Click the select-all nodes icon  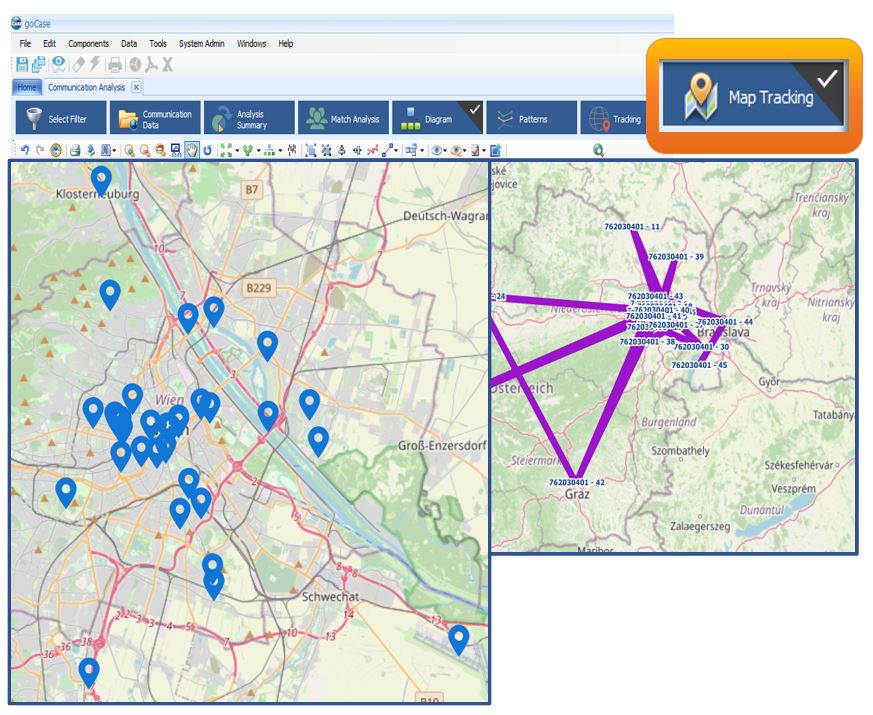(311, 150)
